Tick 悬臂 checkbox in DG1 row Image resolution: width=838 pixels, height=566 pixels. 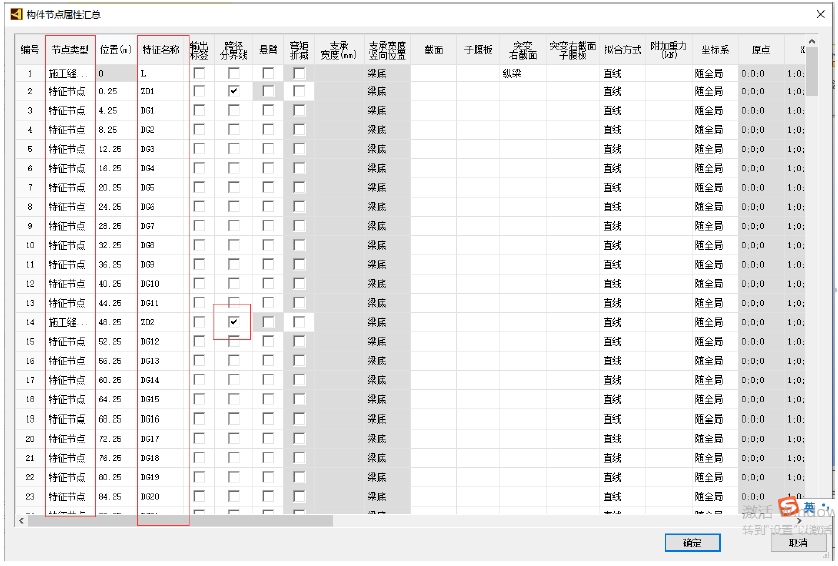coord(268,111)
